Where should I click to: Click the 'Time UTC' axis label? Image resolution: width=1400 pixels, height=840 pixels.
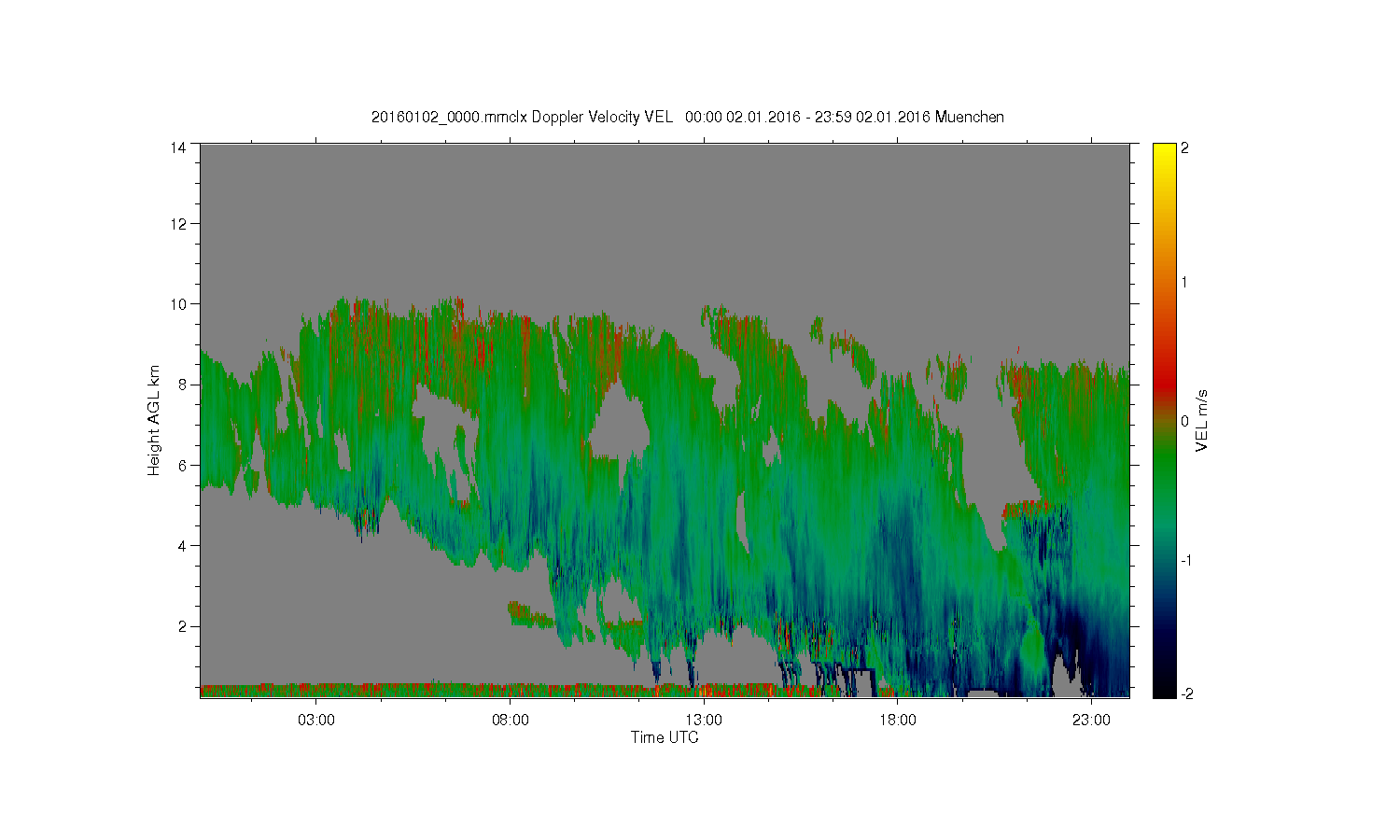point(665,737)
